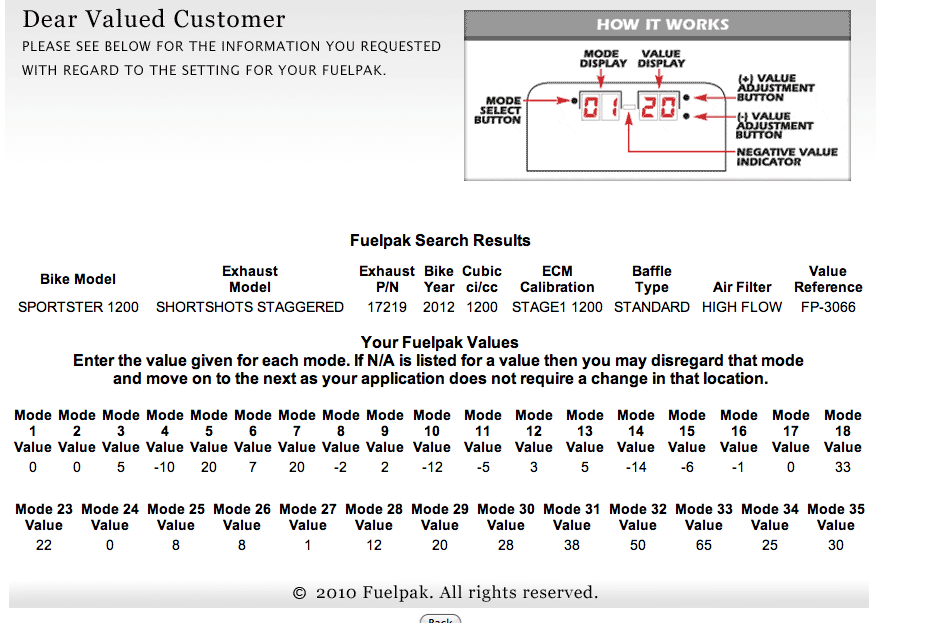Click the "Mode 9 Value" column header

[x=385, y=431]
